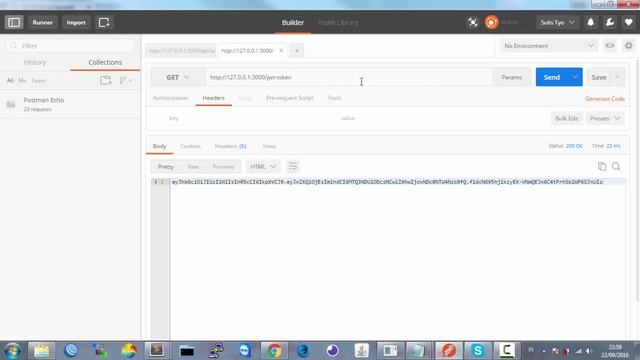Open the Collections sidebar tab
Image resolution: width=640 pixels, height=360 pixels.
tap(105, 62)
